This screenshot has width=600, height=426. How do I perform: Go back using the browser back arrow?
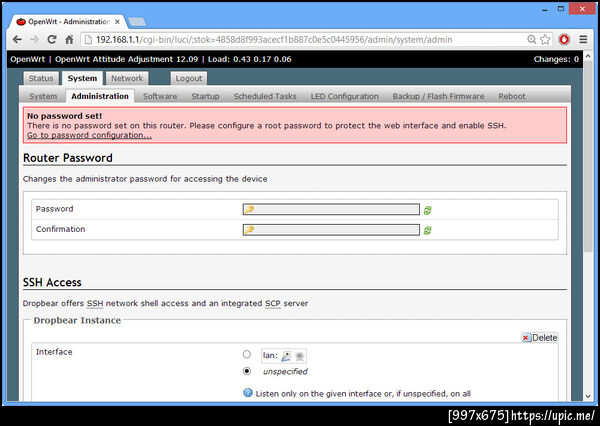coord(17,39)
